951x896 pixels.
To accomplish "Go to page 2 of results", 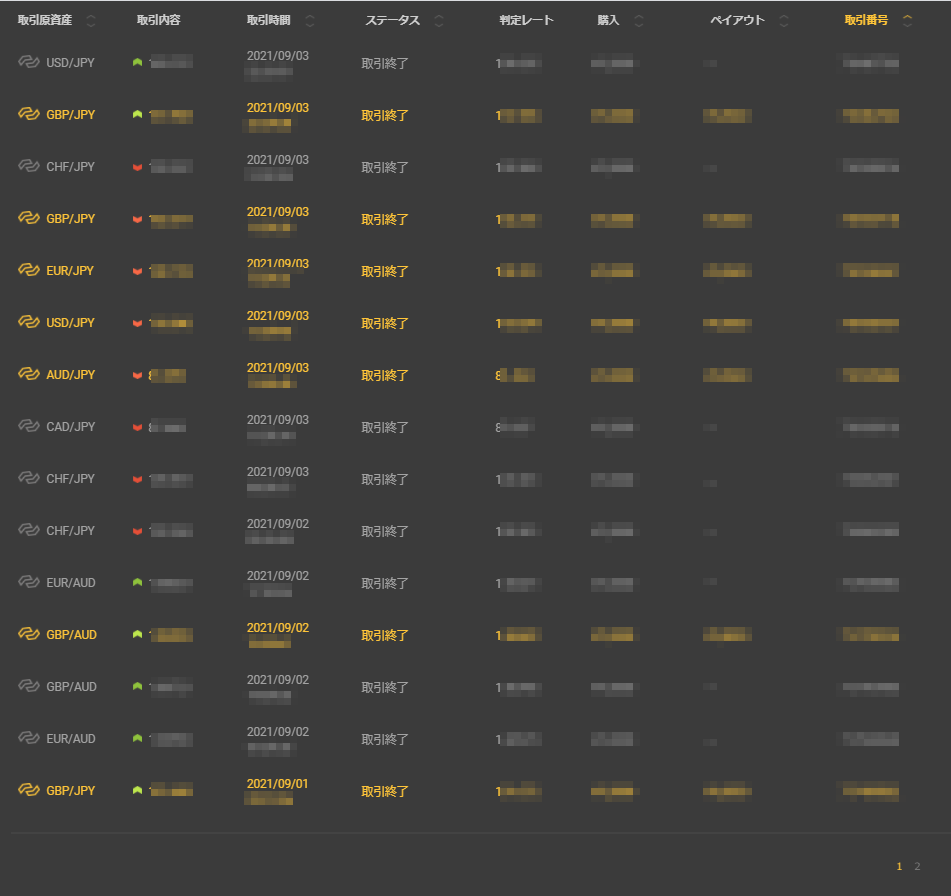I will click(x=917, y=866).
